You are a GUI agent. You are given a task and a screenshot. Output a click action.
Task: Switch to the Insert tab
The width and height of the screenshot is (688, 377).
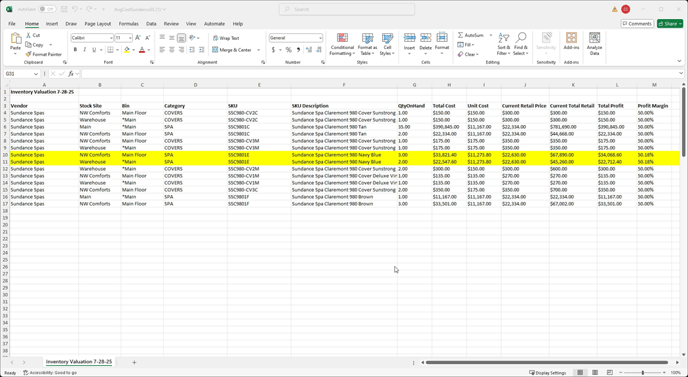click(x=52, y=24)
